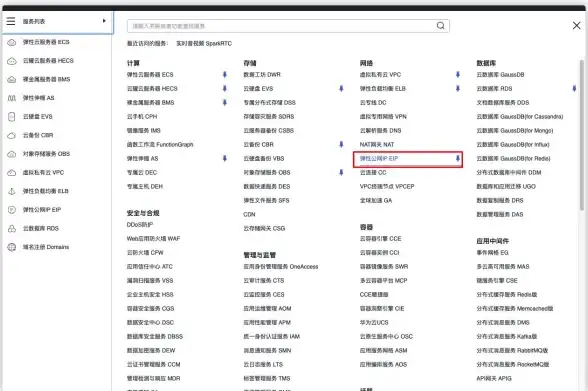Expand the 服务列表 arrow
Viewport: 588px width, 391px height.
(x=104, y=21)
